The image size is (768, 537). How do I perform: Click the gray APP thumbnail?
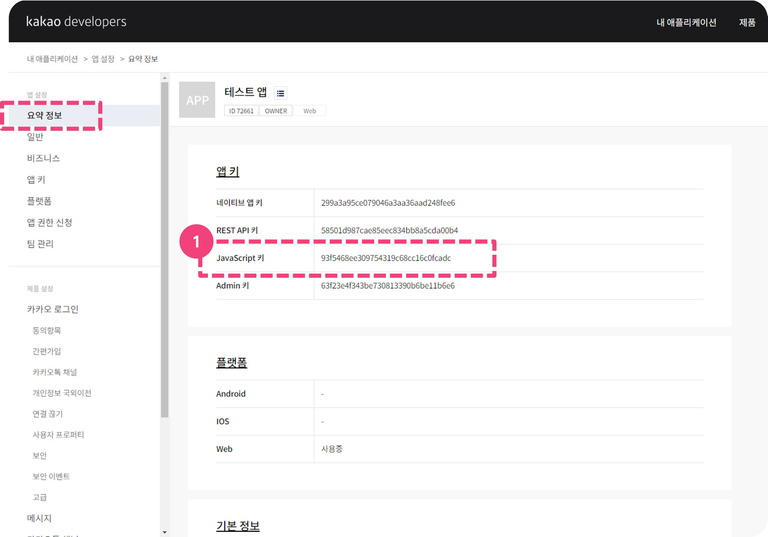coord(197,100)
